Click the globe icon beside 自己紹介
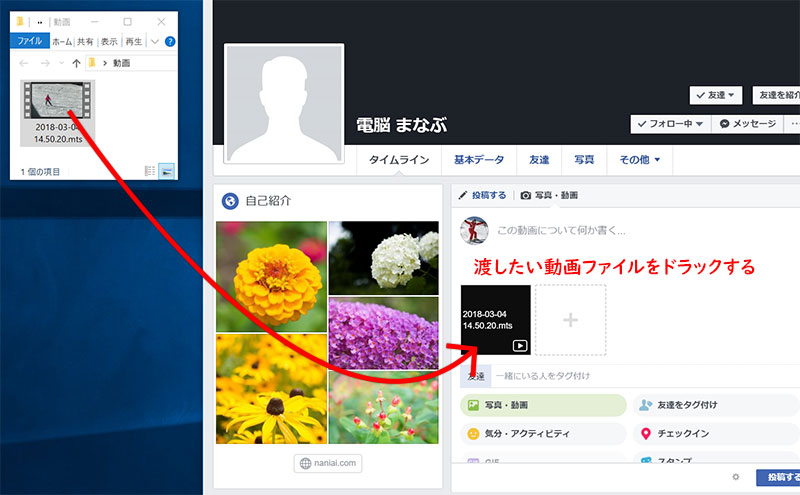 [x=230, y=201]
